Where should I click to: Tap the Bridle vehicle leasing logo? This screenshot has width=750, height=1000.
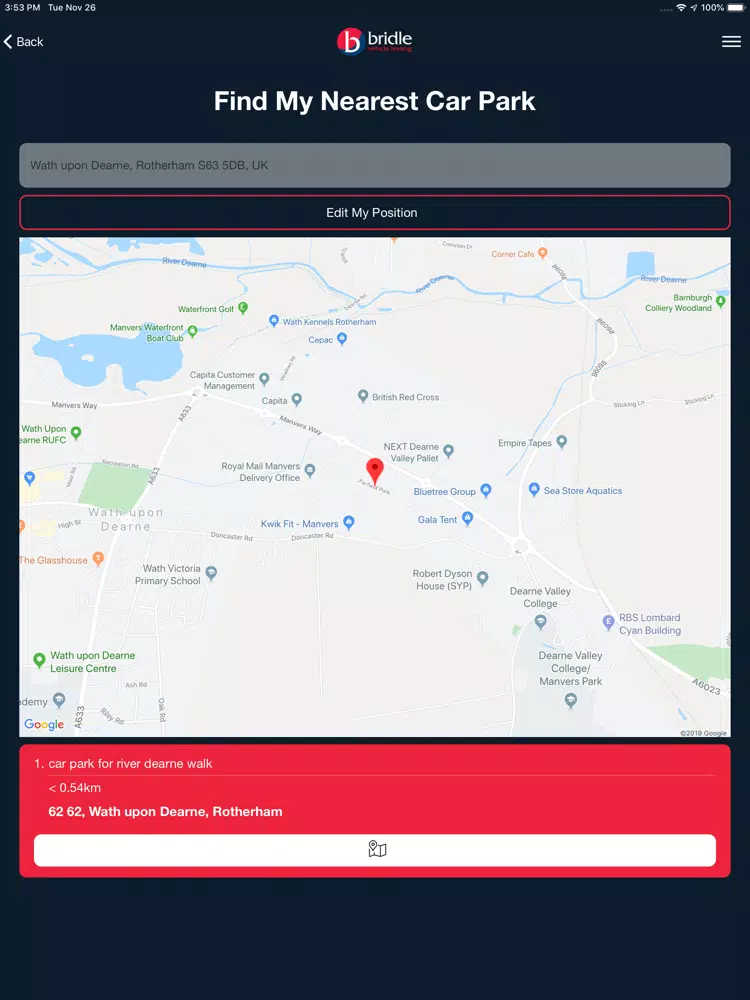pyautogui.click(x=374, y=41)
